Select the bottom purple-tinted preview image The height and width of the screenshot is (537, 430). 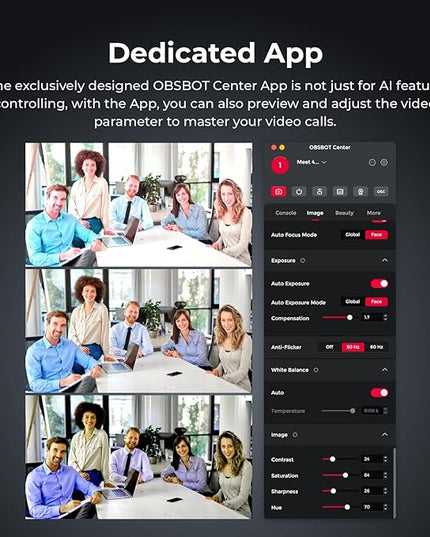tap(138, 457)
